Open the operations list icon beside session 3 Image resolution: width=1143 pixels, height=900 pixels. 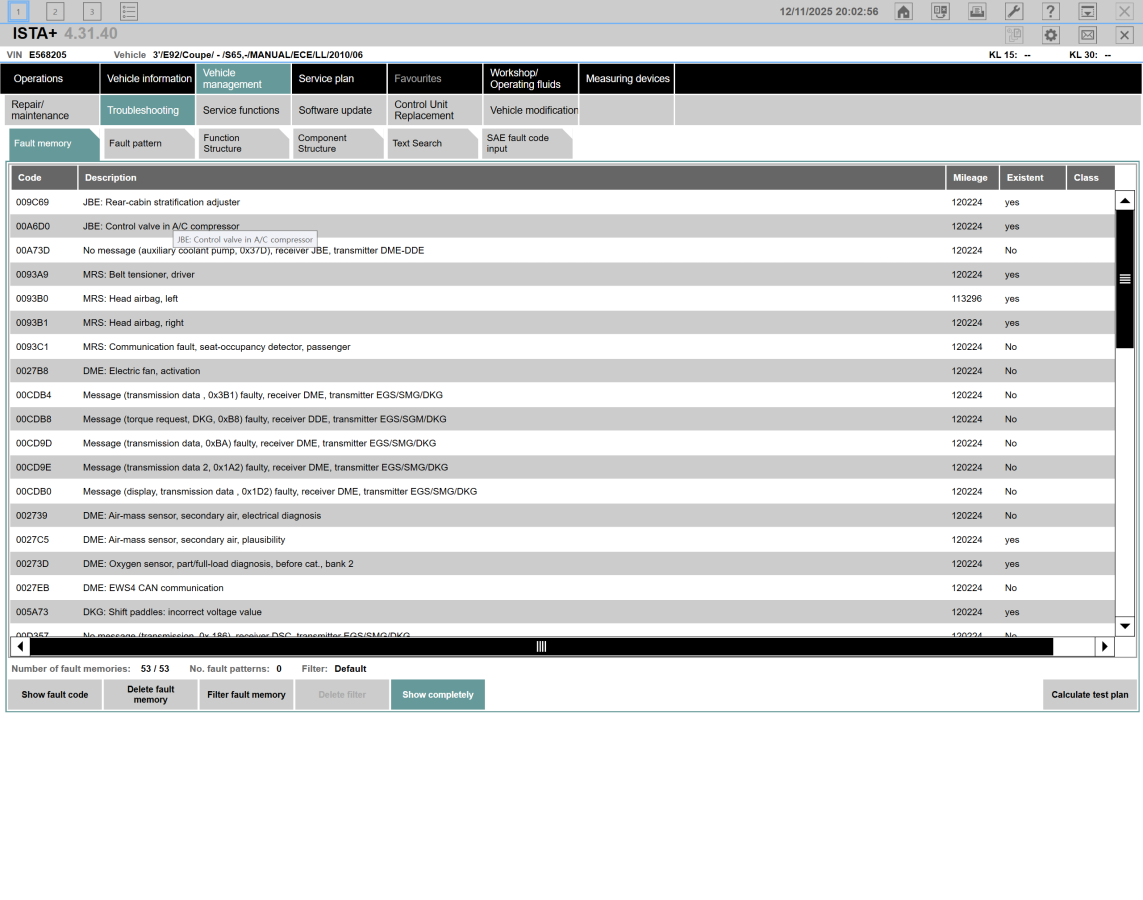[x=128, y=12]
